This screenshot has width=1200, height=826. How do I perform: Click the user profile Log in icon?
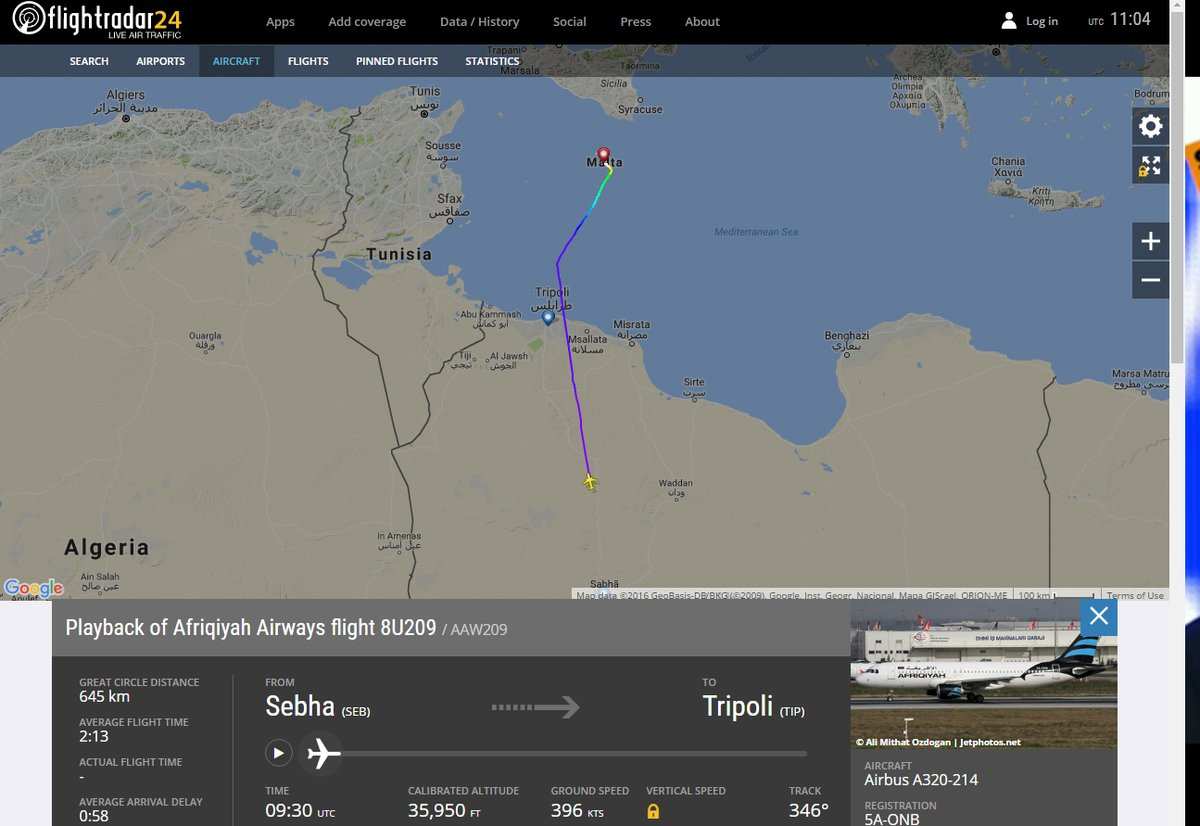pos(1009,21)
